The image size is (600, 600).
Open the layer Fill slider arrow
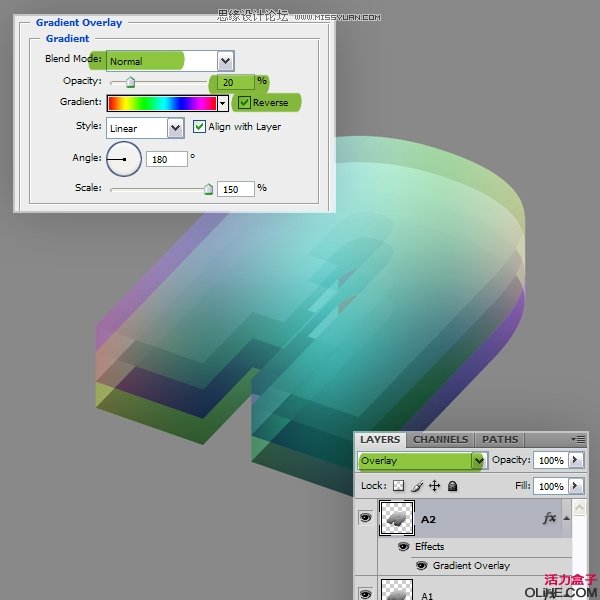(576, 486)
